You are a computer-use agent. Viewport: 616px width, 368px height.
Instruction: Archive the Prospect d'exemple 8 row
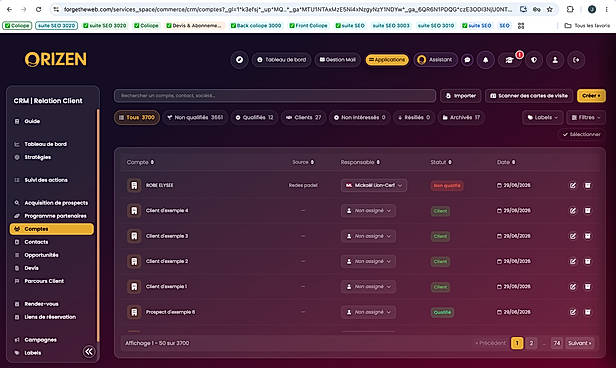tap(588, 312)
